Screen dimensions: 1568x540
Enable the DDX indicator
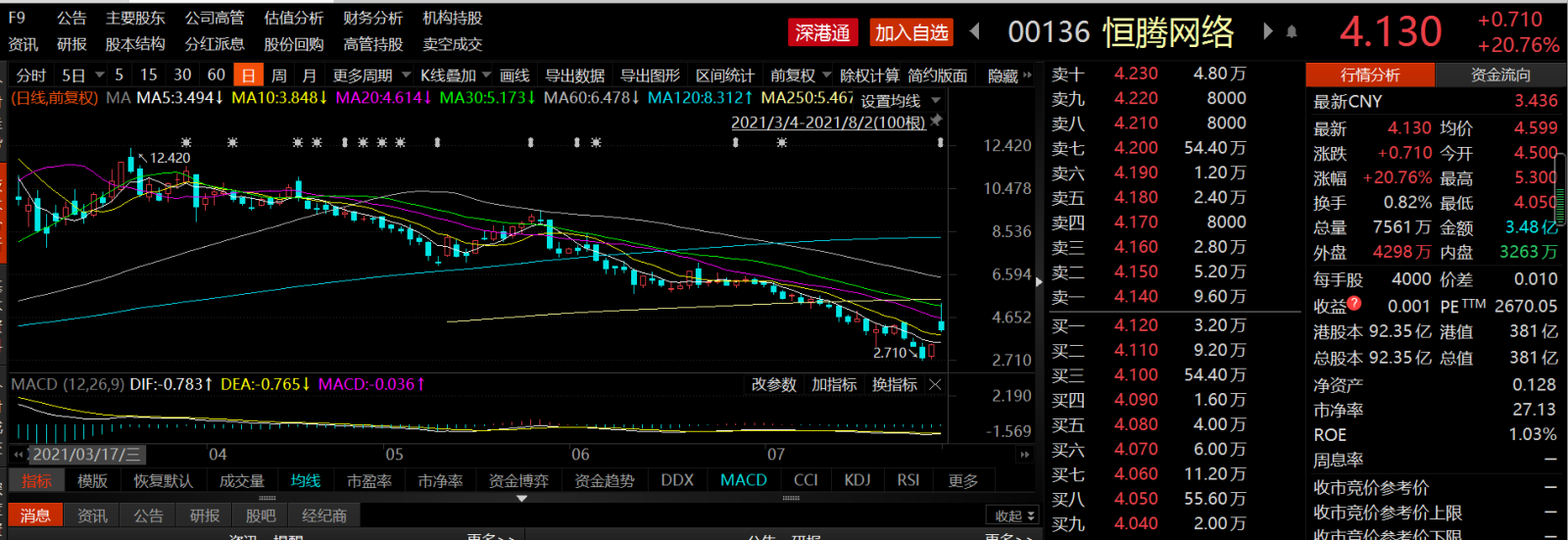pyautogui.click(x=677, y=480)
